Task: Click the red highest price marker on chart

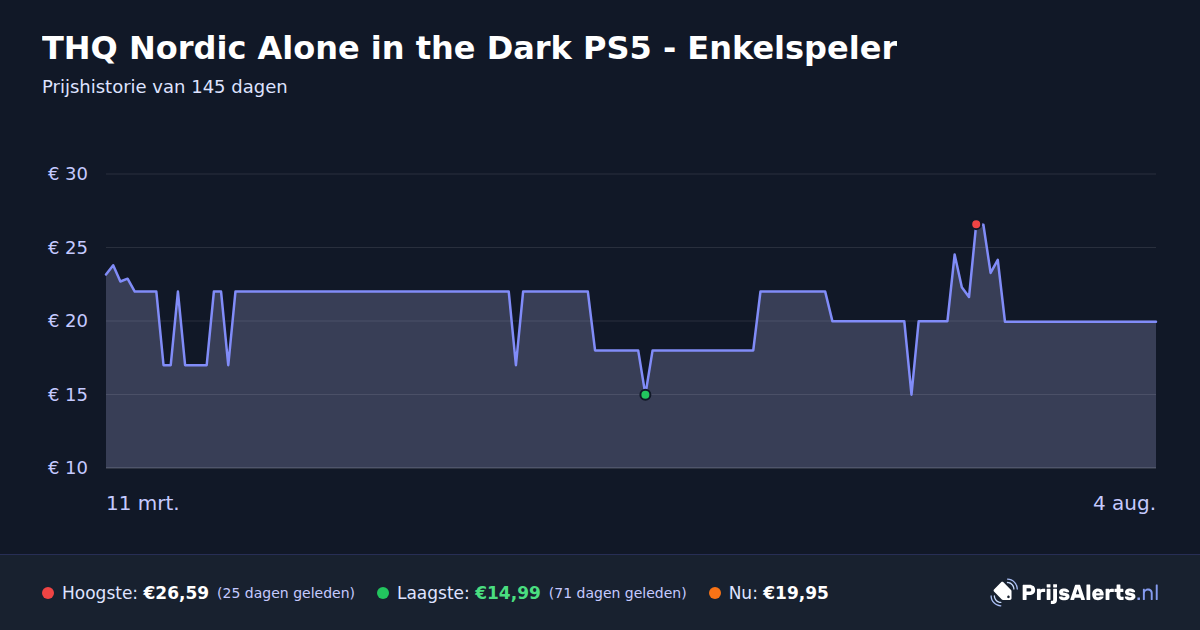Action: click(976, 224)
